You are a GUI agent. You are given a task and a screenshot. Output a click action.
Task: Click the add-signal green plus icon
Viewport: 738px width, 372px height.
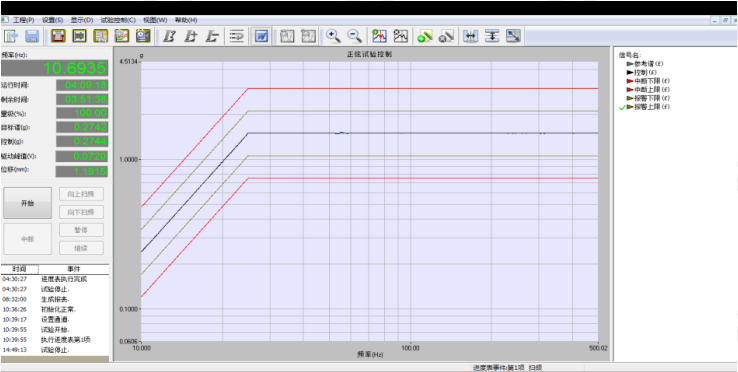coord(425,36)
